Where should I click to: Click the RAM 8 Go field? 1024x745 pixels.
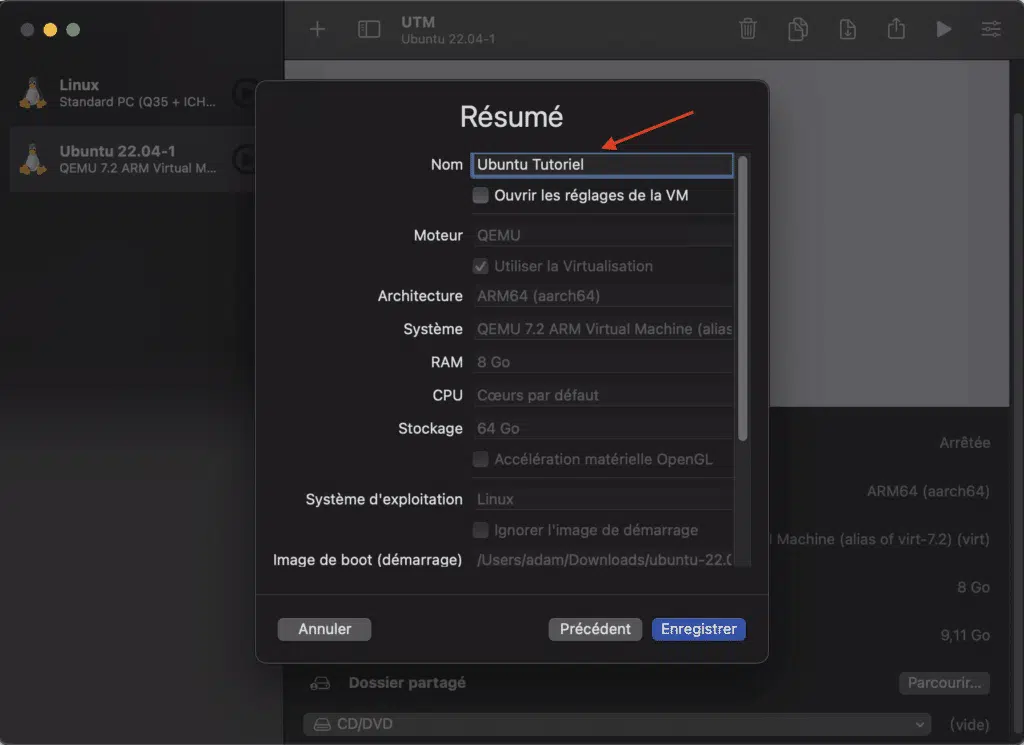(602, 362)
